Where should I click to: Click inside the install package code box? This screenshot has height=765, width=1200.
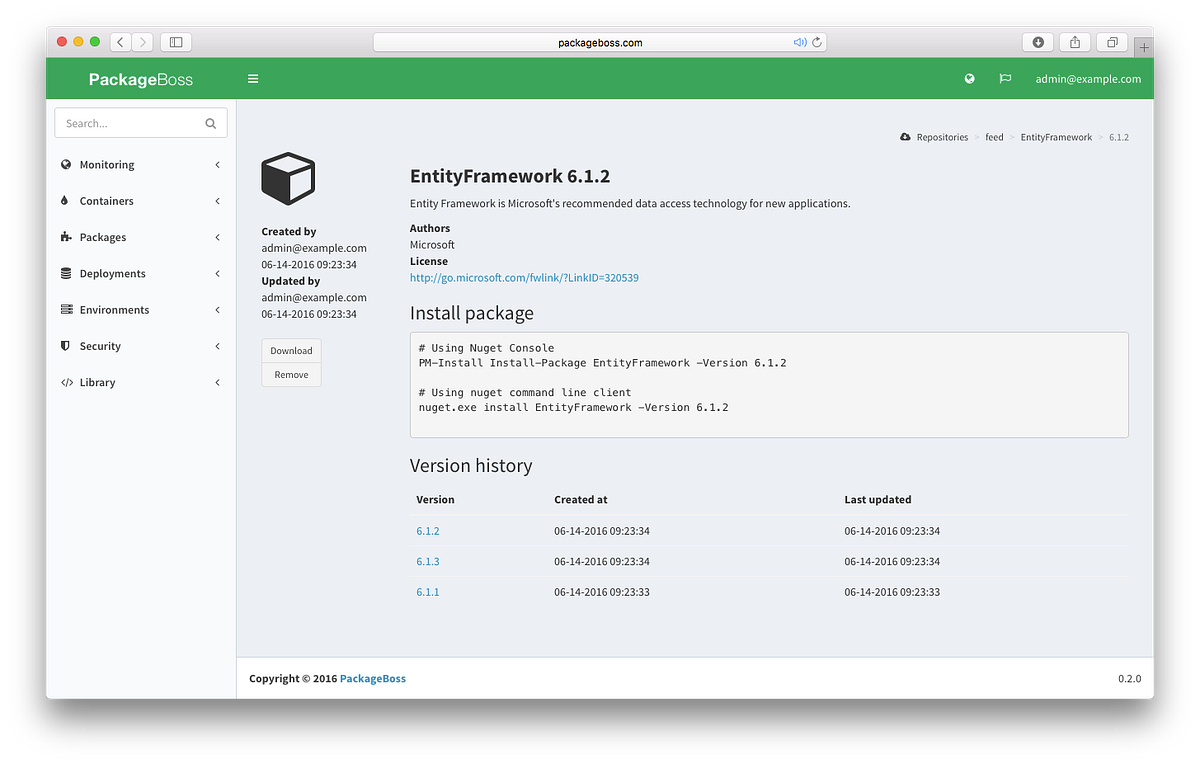tap(769, 385)
